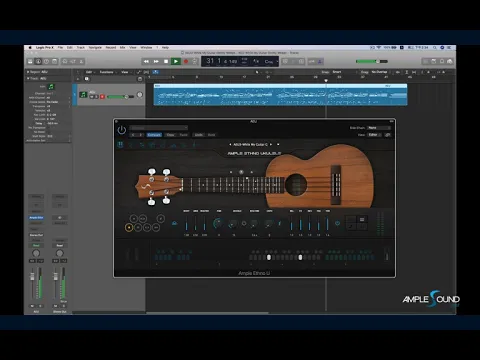Rewind the transport
This screenshot has width=480, height=360.
[146, 61]
